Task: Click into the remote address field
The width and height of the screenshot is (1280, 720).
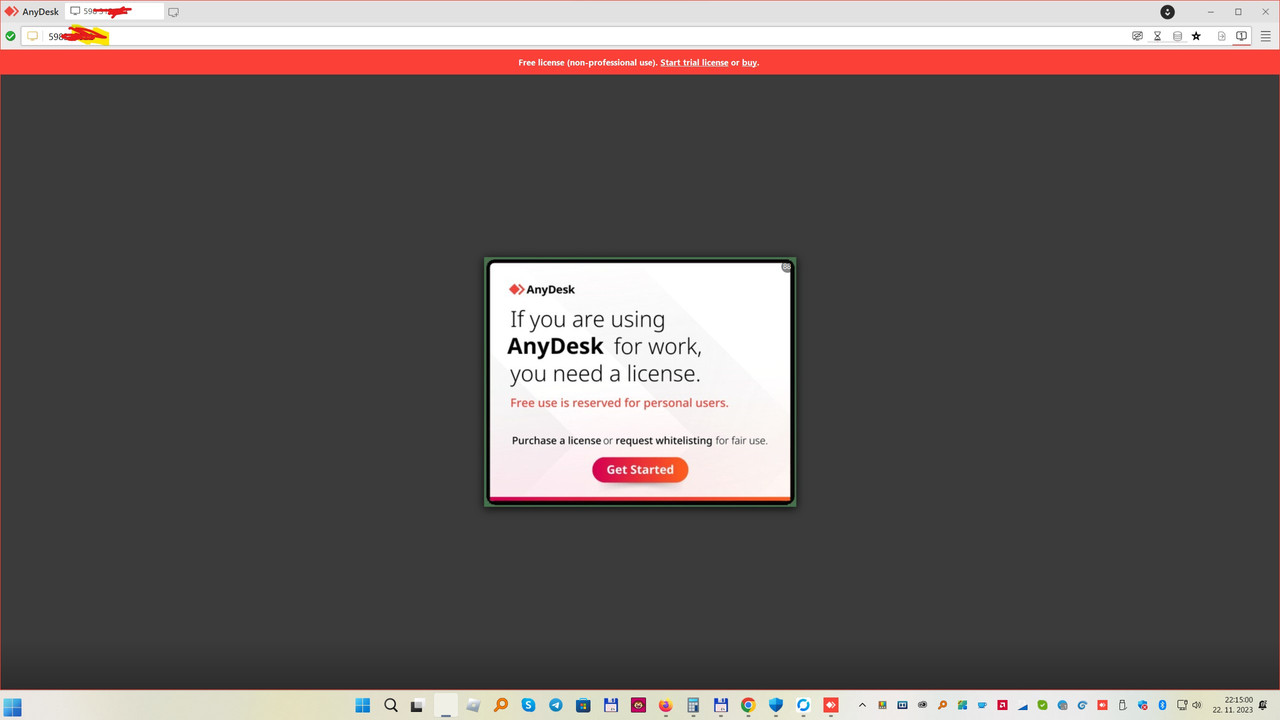Action: point(582,36)
